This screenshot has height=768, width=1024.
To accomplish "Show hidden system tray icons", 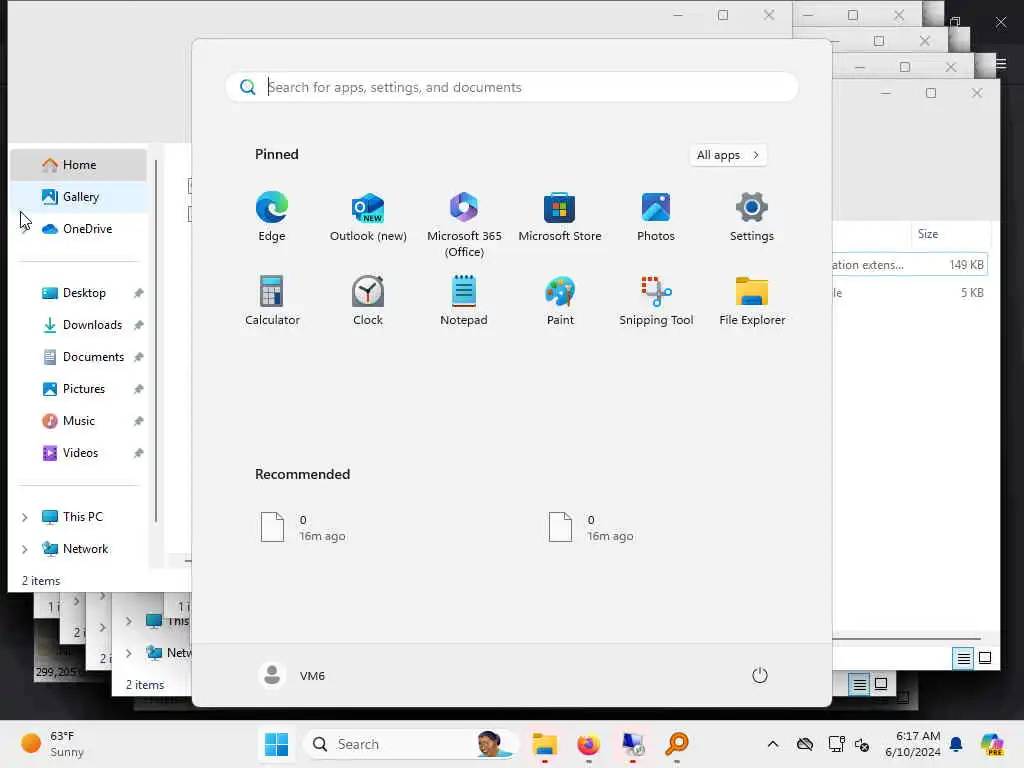I will point(773,744).
